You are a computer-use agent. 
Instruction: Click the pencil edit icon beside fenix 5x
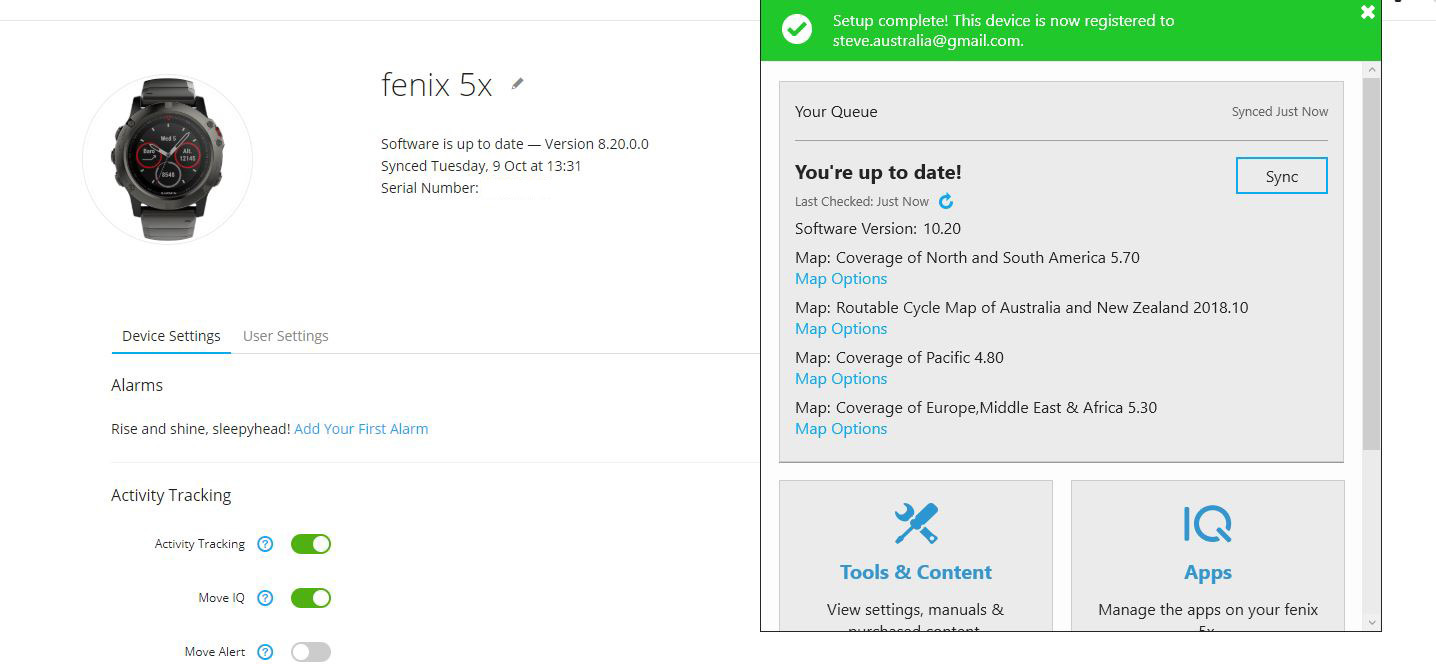(517, 84)
